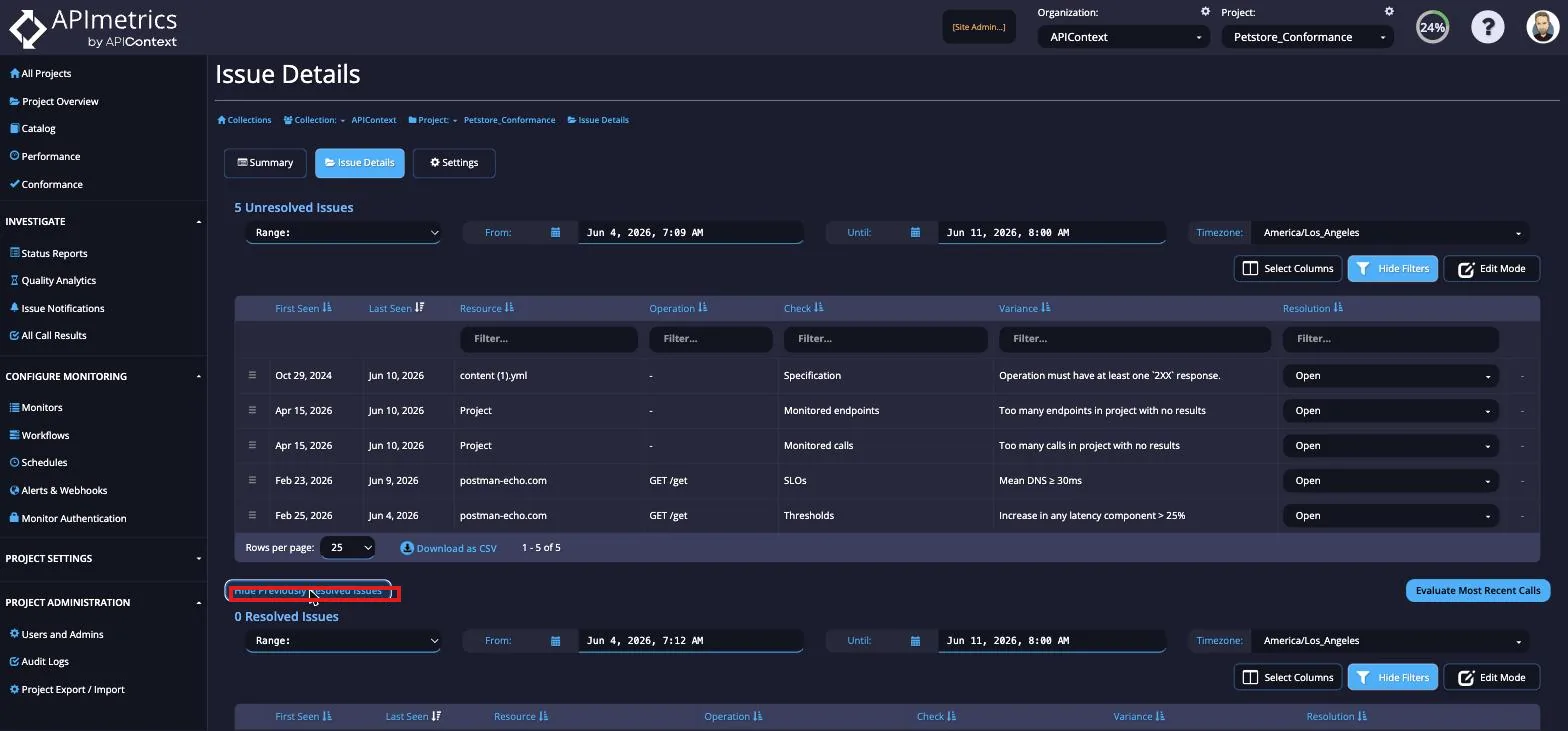Image resolution: width=1568 pixels, height=731 pixels.
Task: Open the user profile avatar
Action: pyautogui.click(x=1543, y=27)
